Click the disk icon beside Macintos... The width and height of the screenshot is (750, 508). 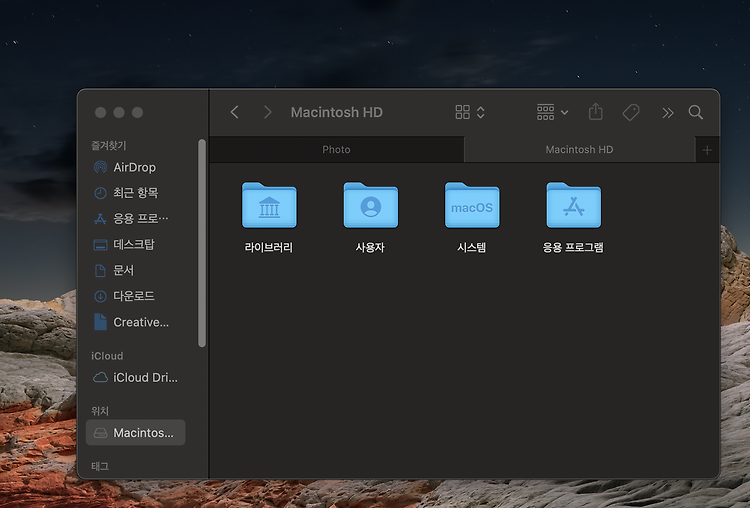pyautogui.click(x=100, y=433)
